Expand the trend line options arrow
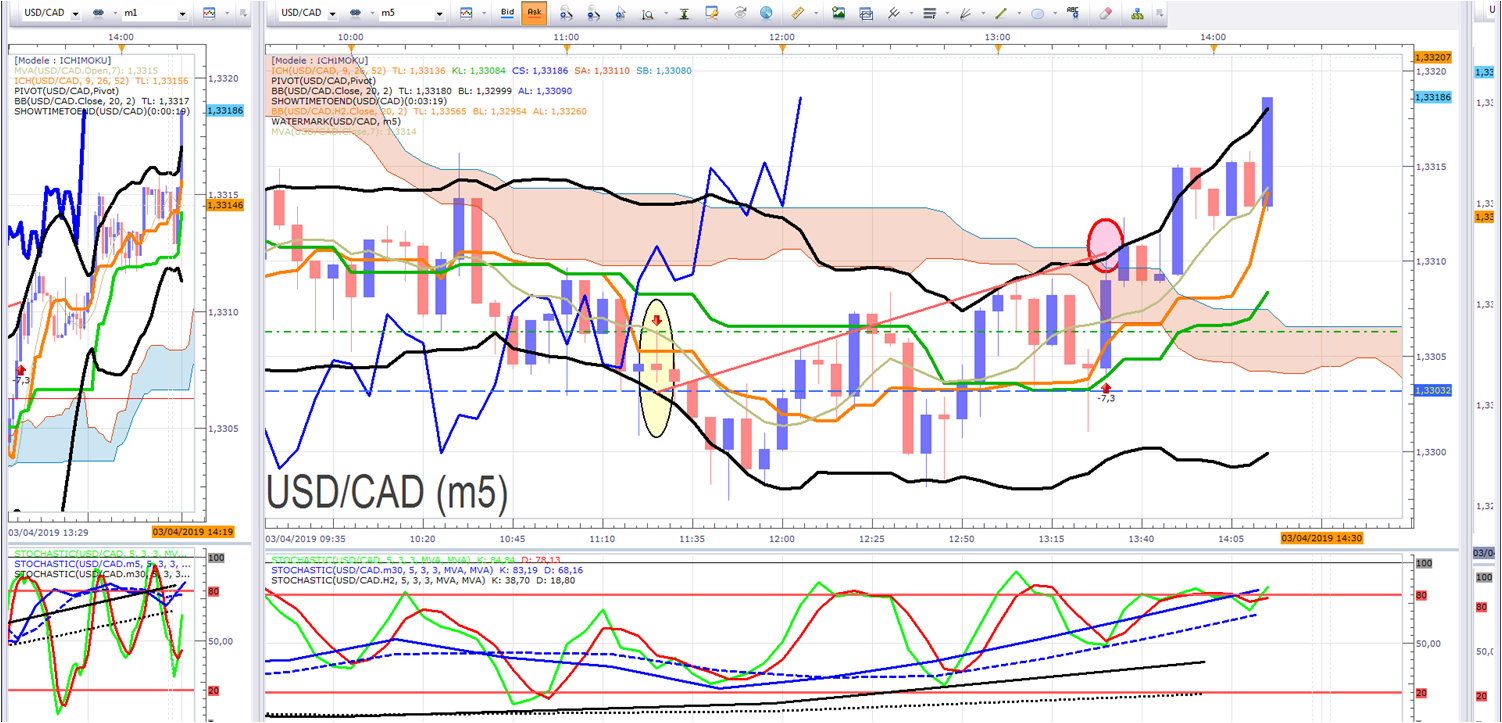 pyautogui.click(x=1017, y=14)
